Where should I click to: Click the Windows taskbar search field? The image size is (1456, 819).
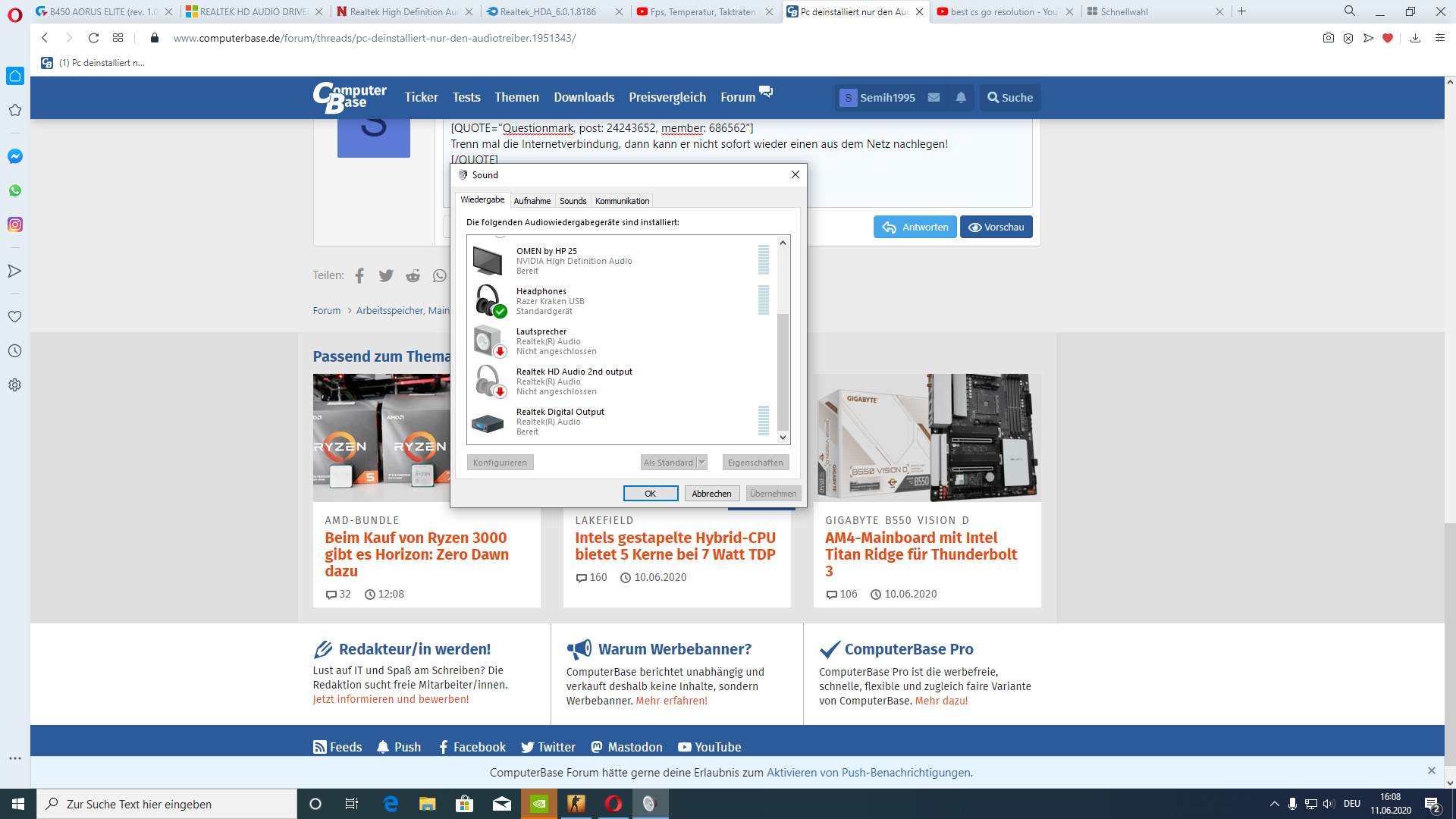tap(167, 804)
